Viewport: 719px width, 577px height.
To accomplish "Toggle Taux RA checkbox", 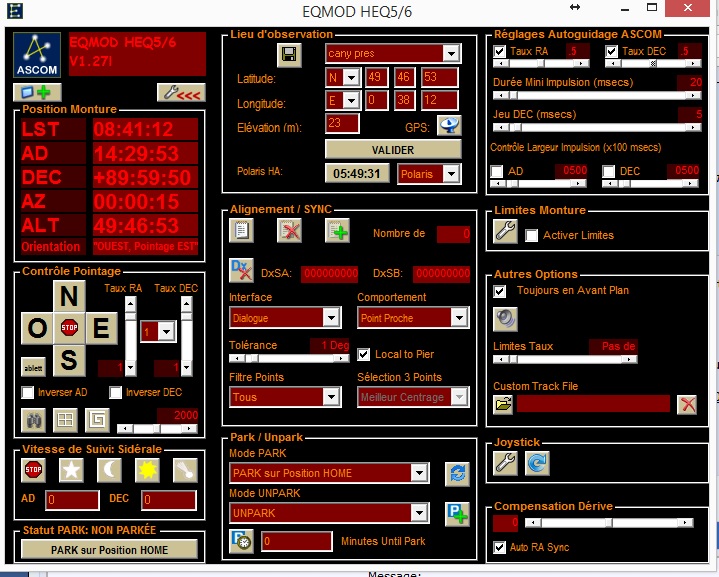I will [x=500, y=51].
